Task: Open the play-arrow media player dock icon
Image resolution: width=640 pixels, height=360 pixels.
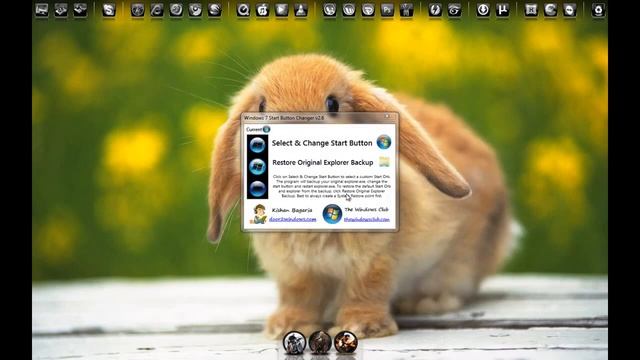Action: pos(282,10)
